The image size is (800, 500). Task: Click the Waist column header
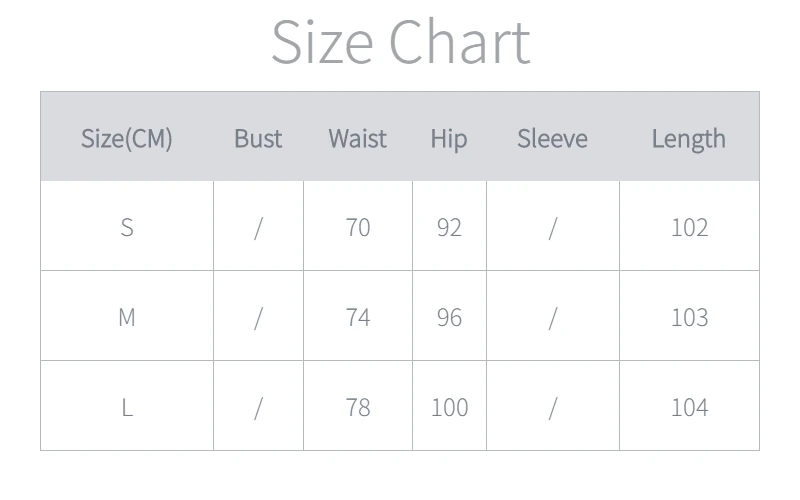point(357,138)
